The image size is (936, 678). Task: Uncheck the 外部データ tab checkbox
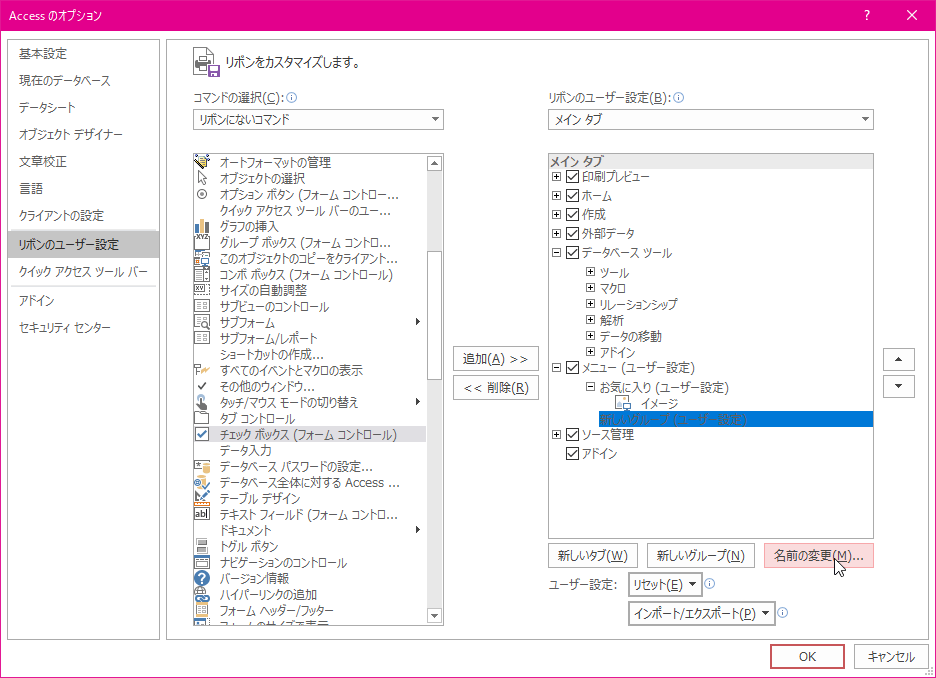tap(572, 233)
